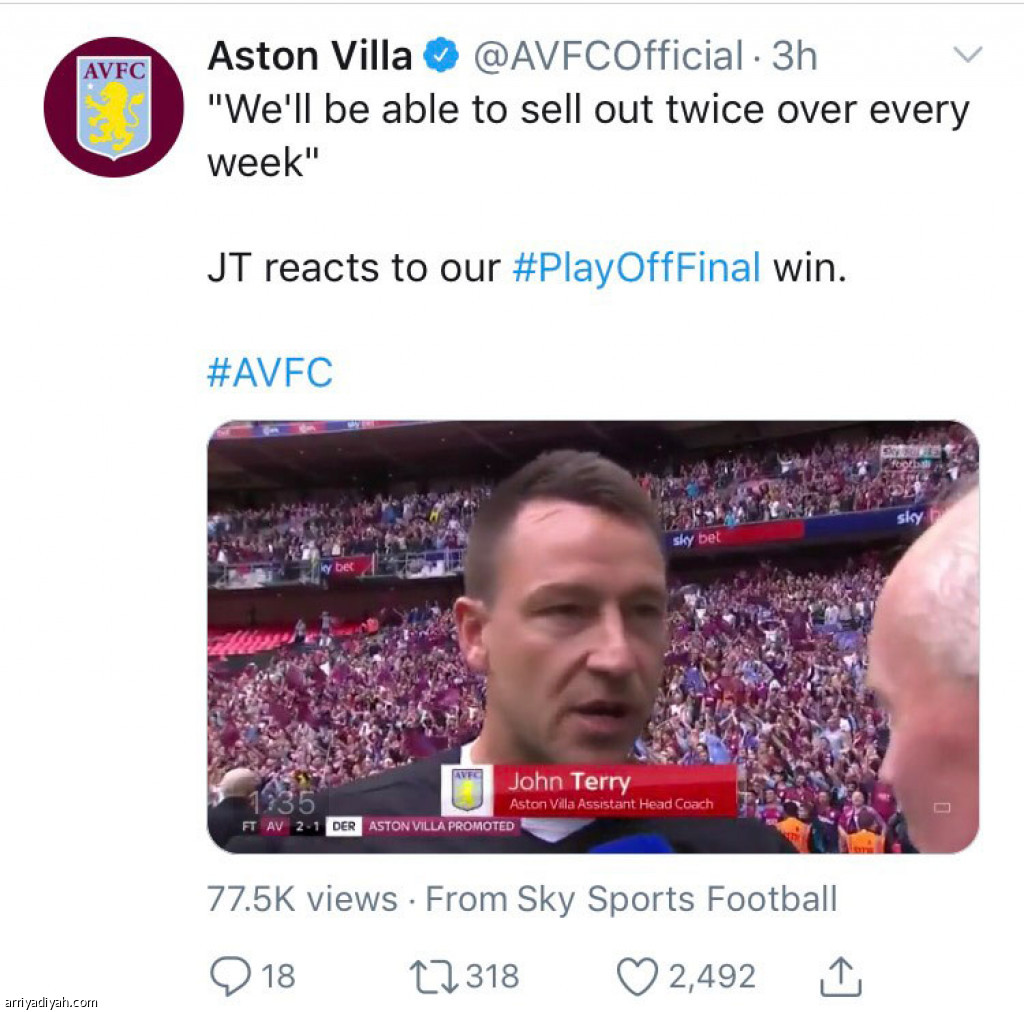Open Aston Villa crest profile picture
This screenshot has width=1024, height=1012.
click(x=114, y=107)
